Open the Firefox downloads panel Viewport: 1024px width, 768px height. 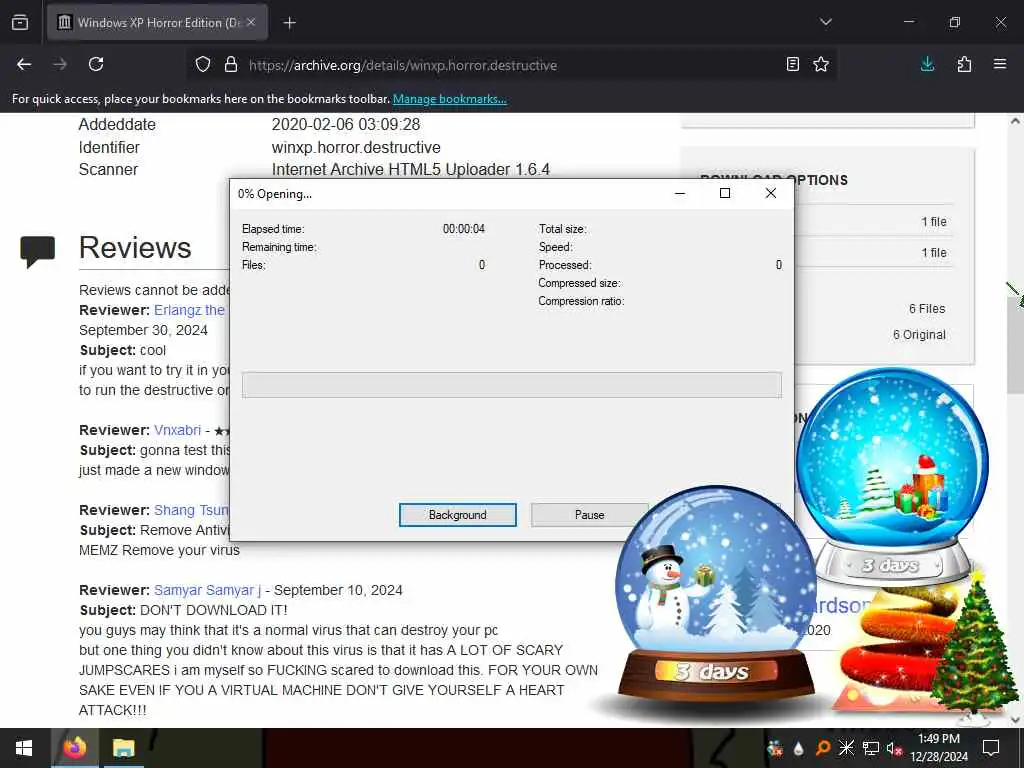(927, 64)
